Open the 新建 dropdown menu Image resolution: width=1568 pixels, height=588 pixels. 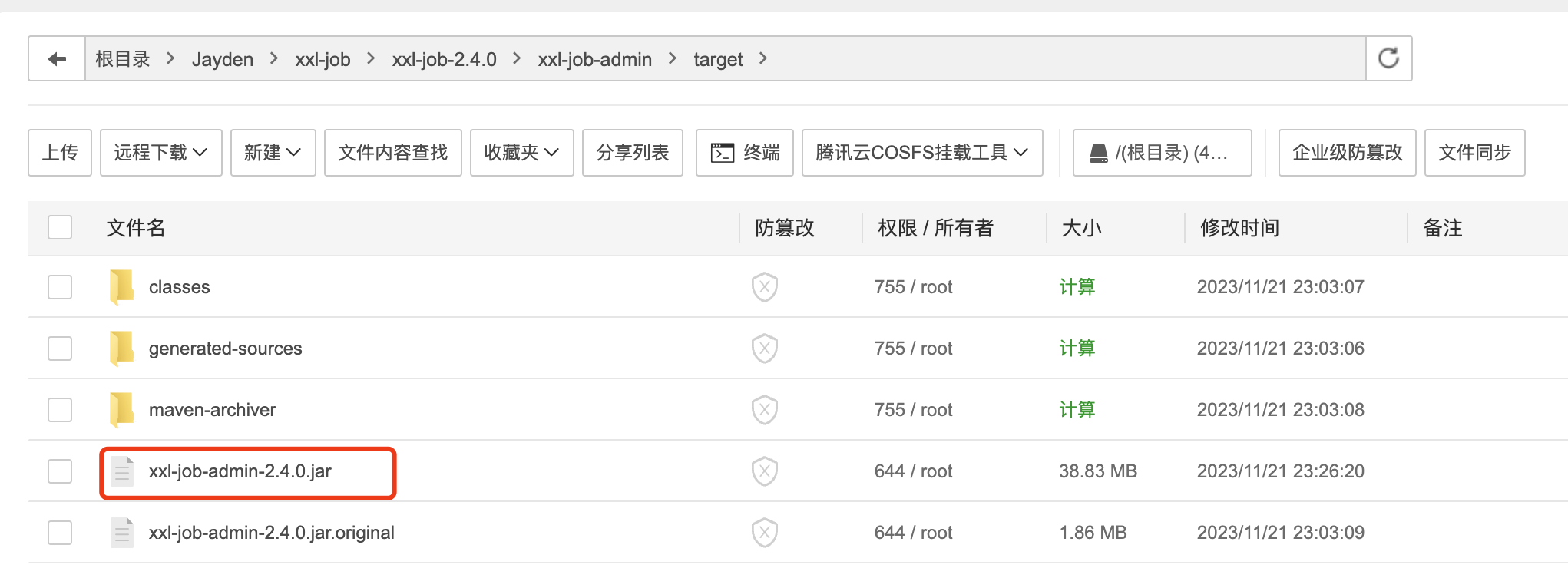click(273, 153)
